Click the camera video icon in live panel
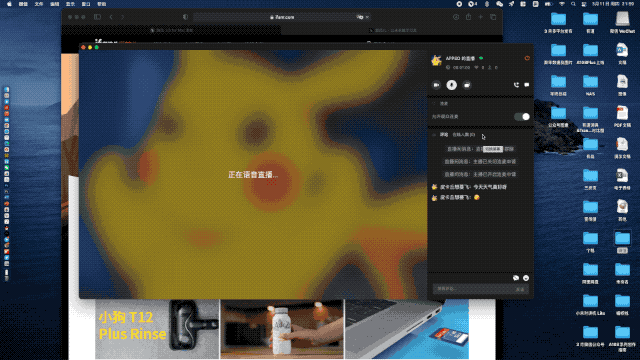The width and height of the screenshot is (640, 360). 436,85
